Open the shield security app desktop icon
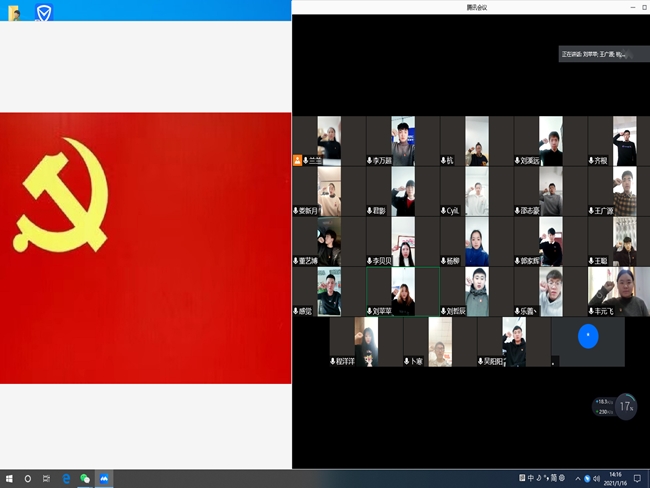650x488 pixels. tap(44, 12)
